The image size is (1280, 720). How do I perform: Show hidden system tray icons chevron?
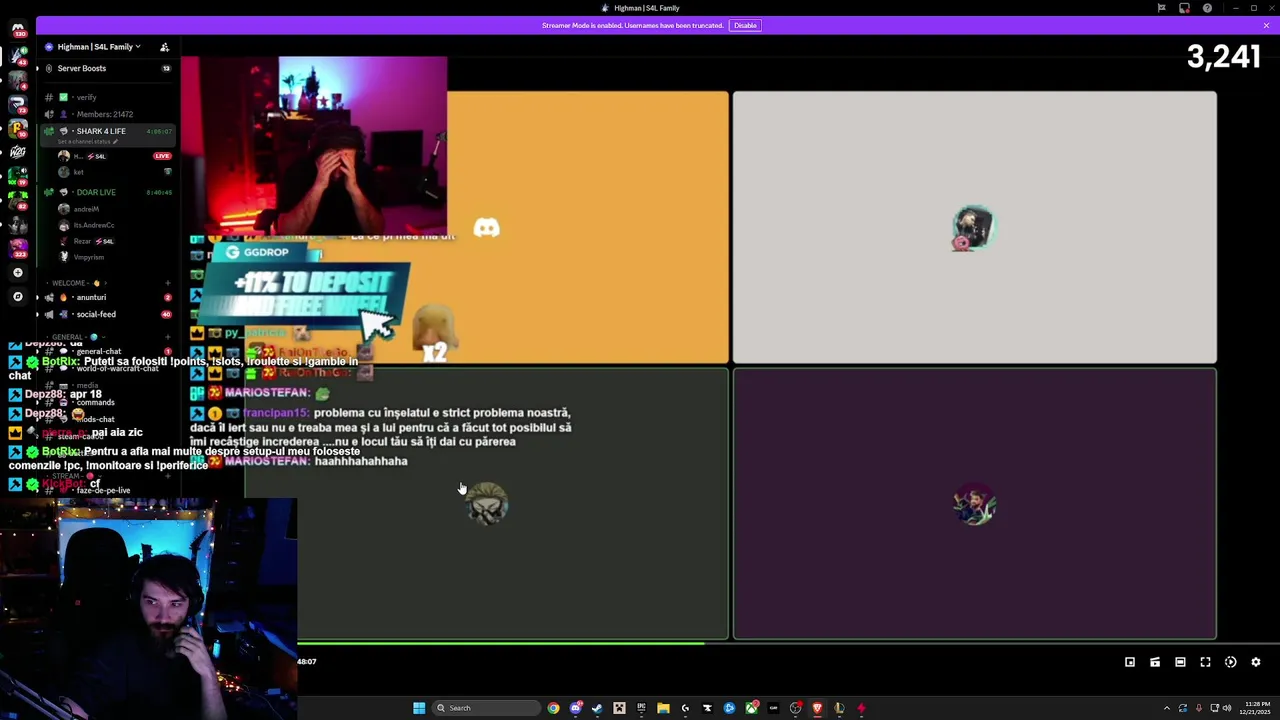(x=1166, y=708)
